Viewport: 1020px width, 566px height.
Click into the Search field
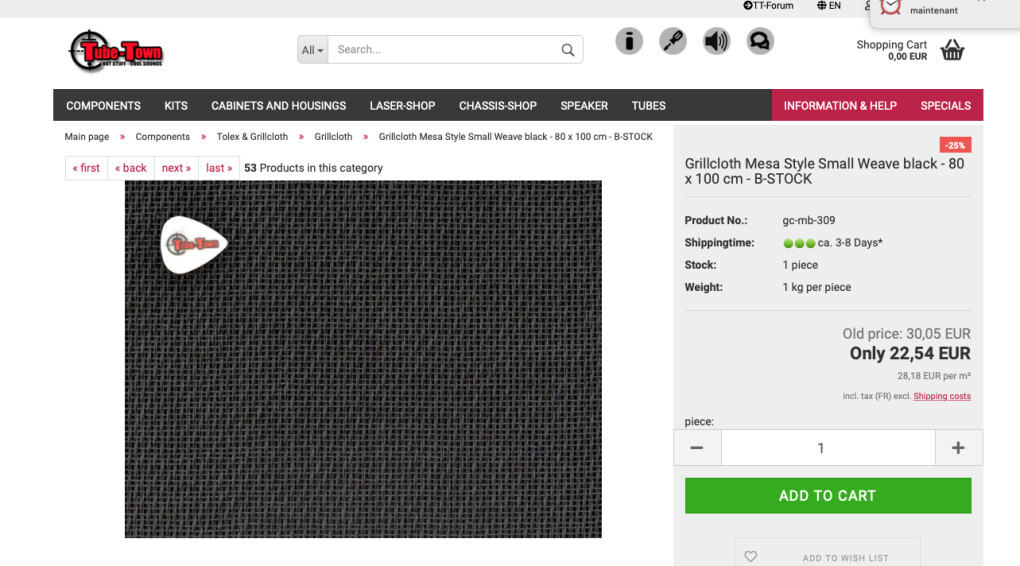click(443, 49)
